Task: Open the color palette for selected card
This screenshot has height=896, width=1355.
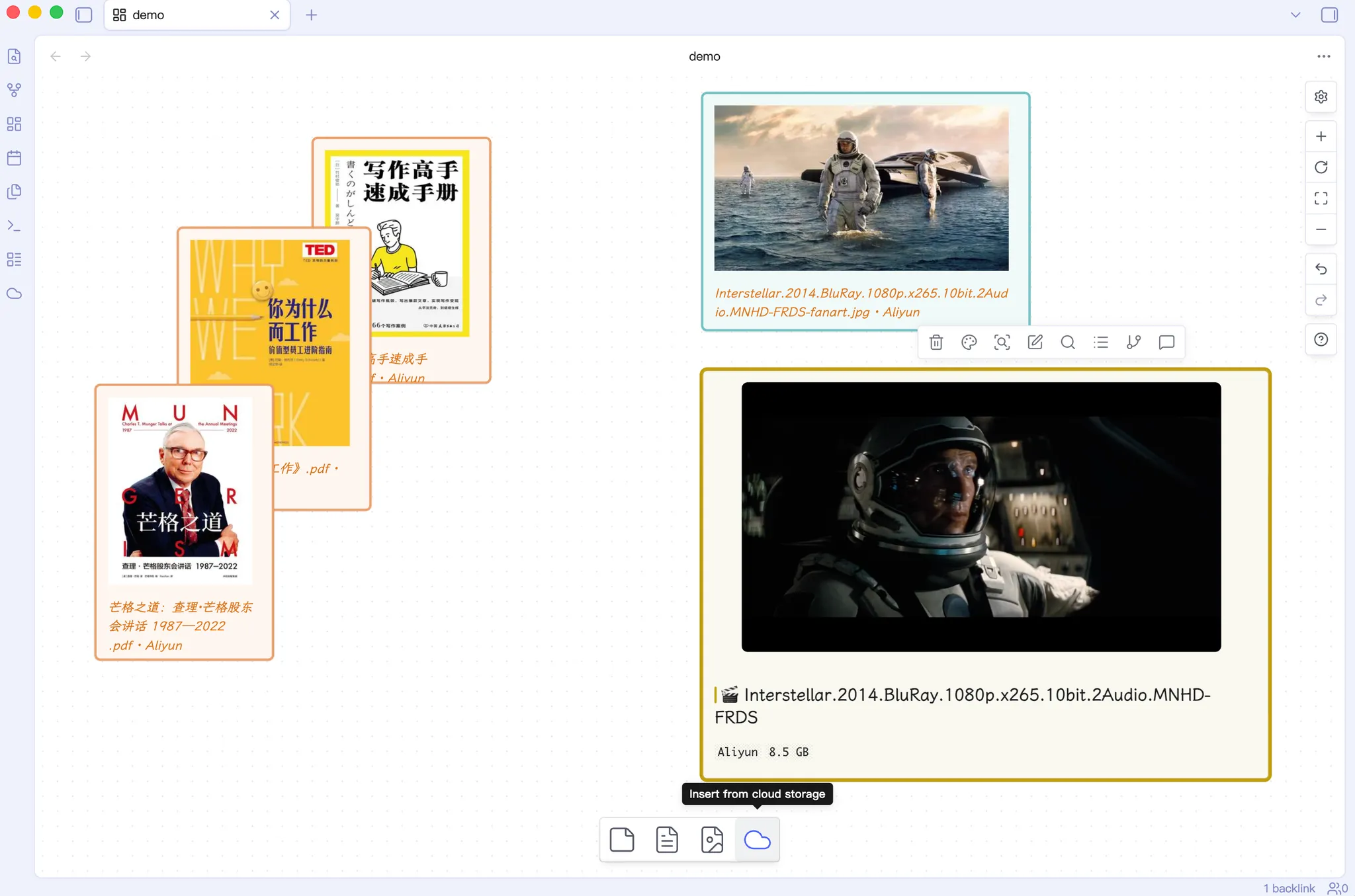Action: [969, 342]
